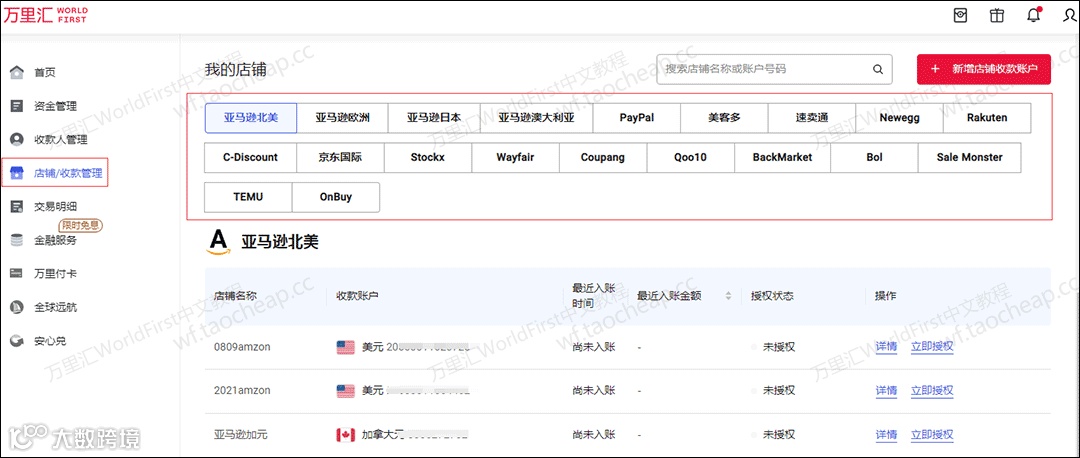The width and height of the screenshot is (1080, 458).
Task: Open 收款人管理 in the sidebar
Action: 61,139
